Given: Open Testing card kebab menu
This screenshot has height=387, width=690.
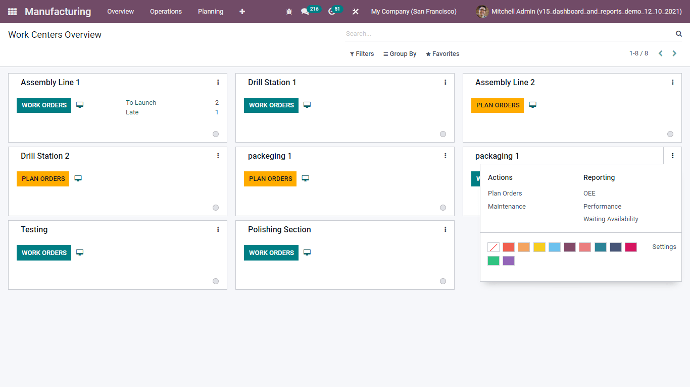Looking at the screenshot, I should tap(218, 229).
